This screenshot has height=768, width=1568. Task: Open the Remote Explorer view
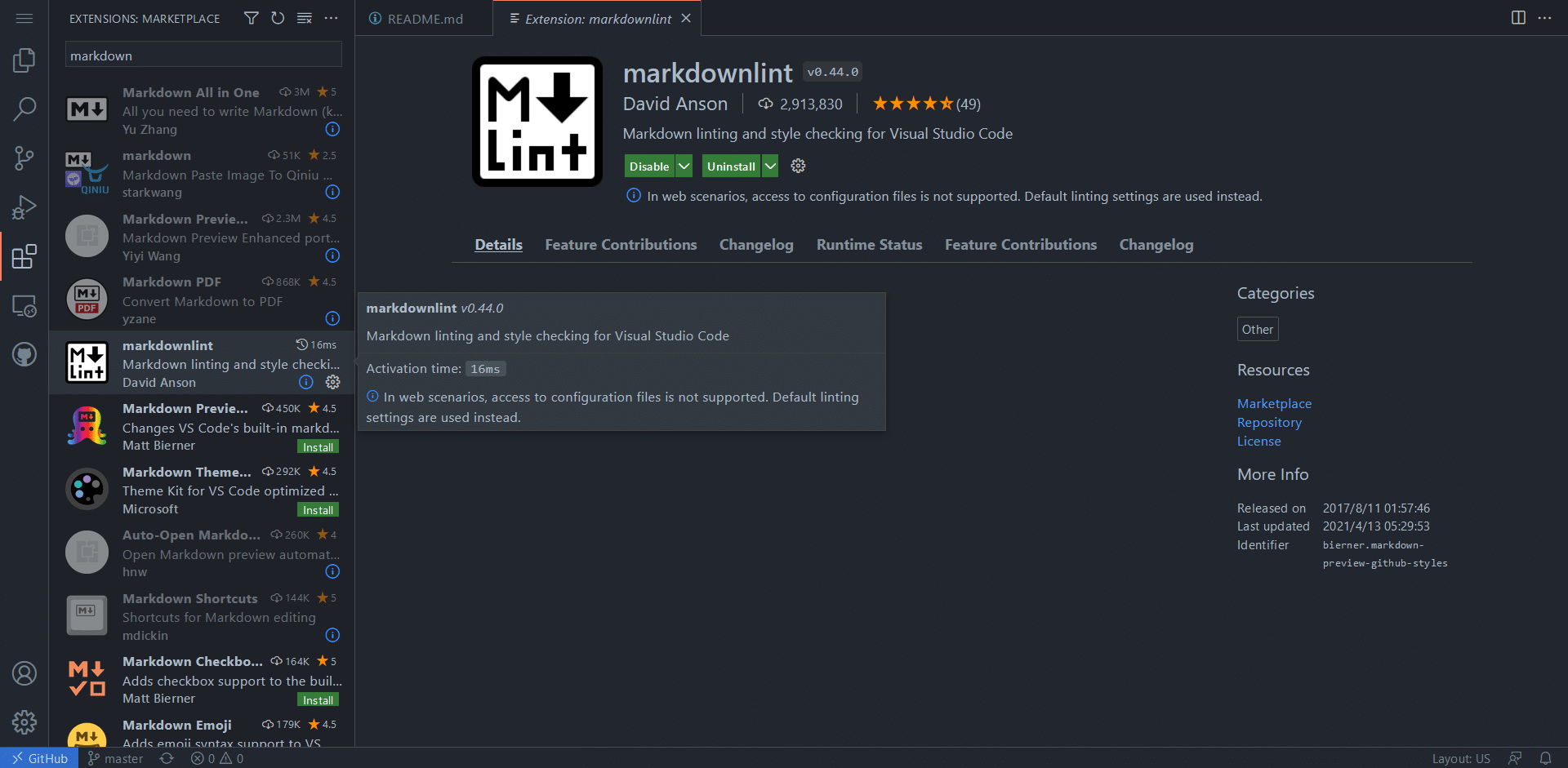[24, 306]
